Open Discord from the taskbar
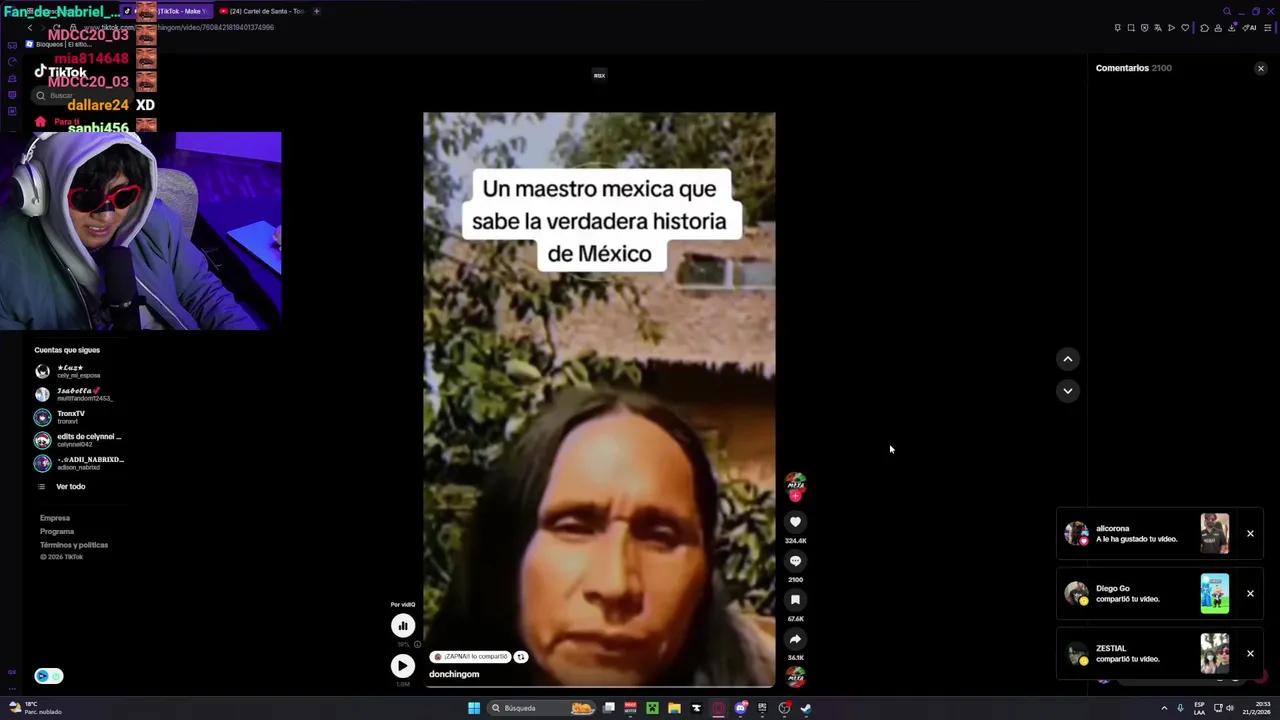 click(741, 708)
